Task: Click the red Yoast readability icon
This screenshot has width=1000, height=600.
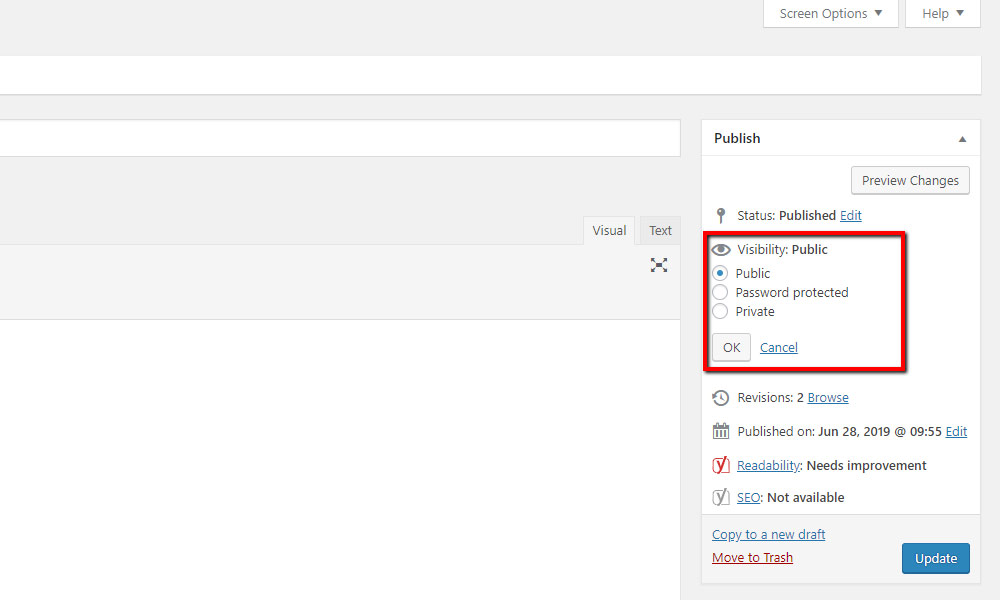Action: (x=721, y=465)
